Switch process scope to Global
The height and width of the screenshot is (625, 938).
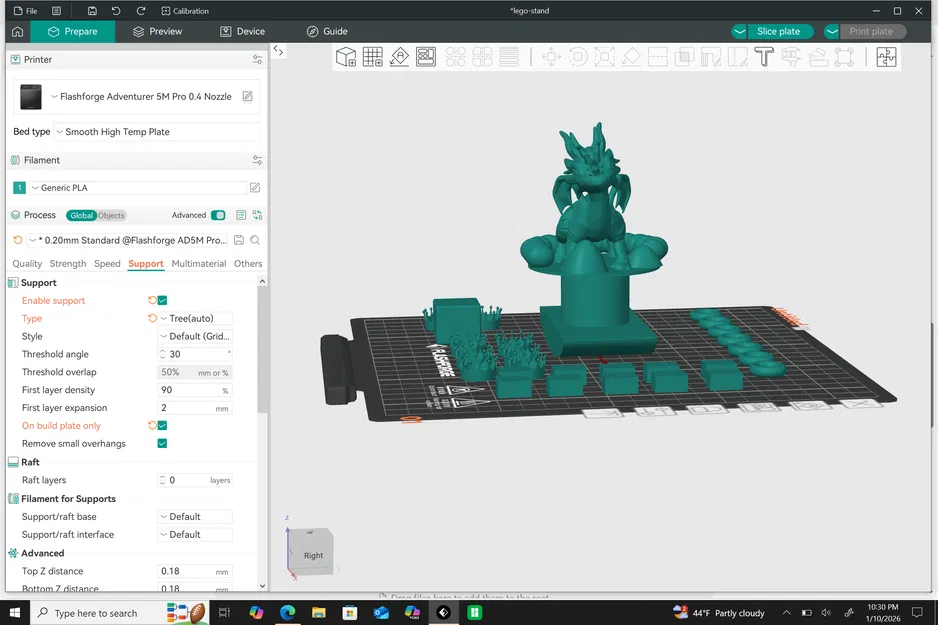[x=81, y=215]
